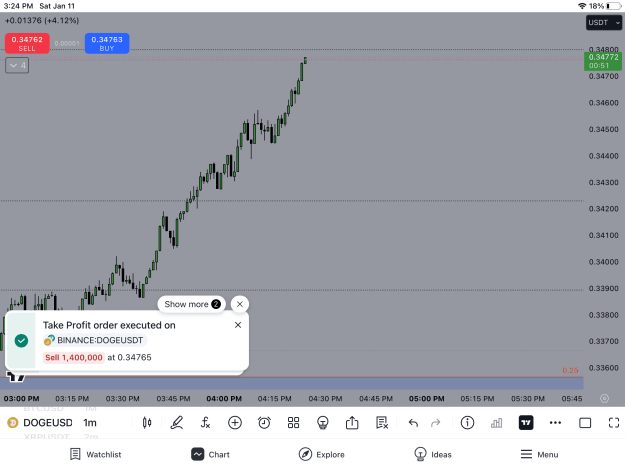Tap the blue BUY 0.34763 button
This screenshot has width=625, height=469.
coord(107,43)
